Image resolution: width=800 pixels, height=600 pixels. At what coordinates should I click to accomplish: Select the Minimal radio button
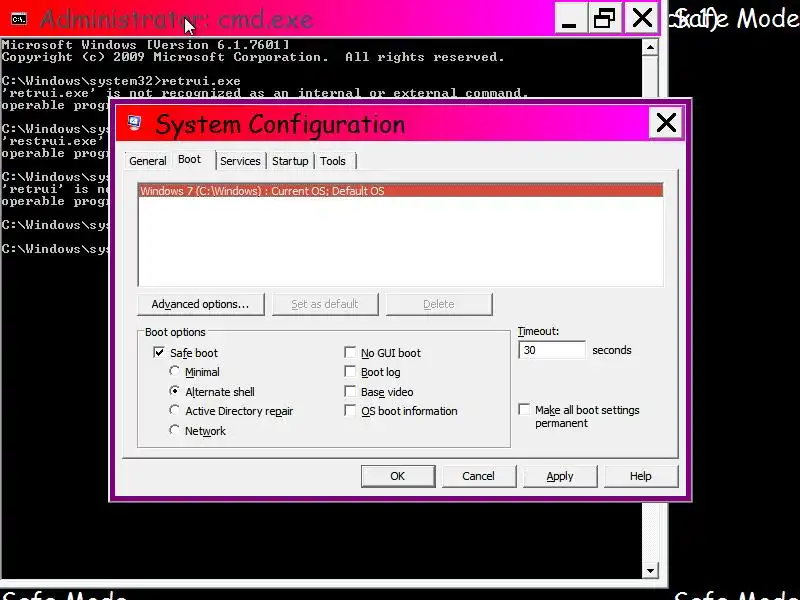174,371
